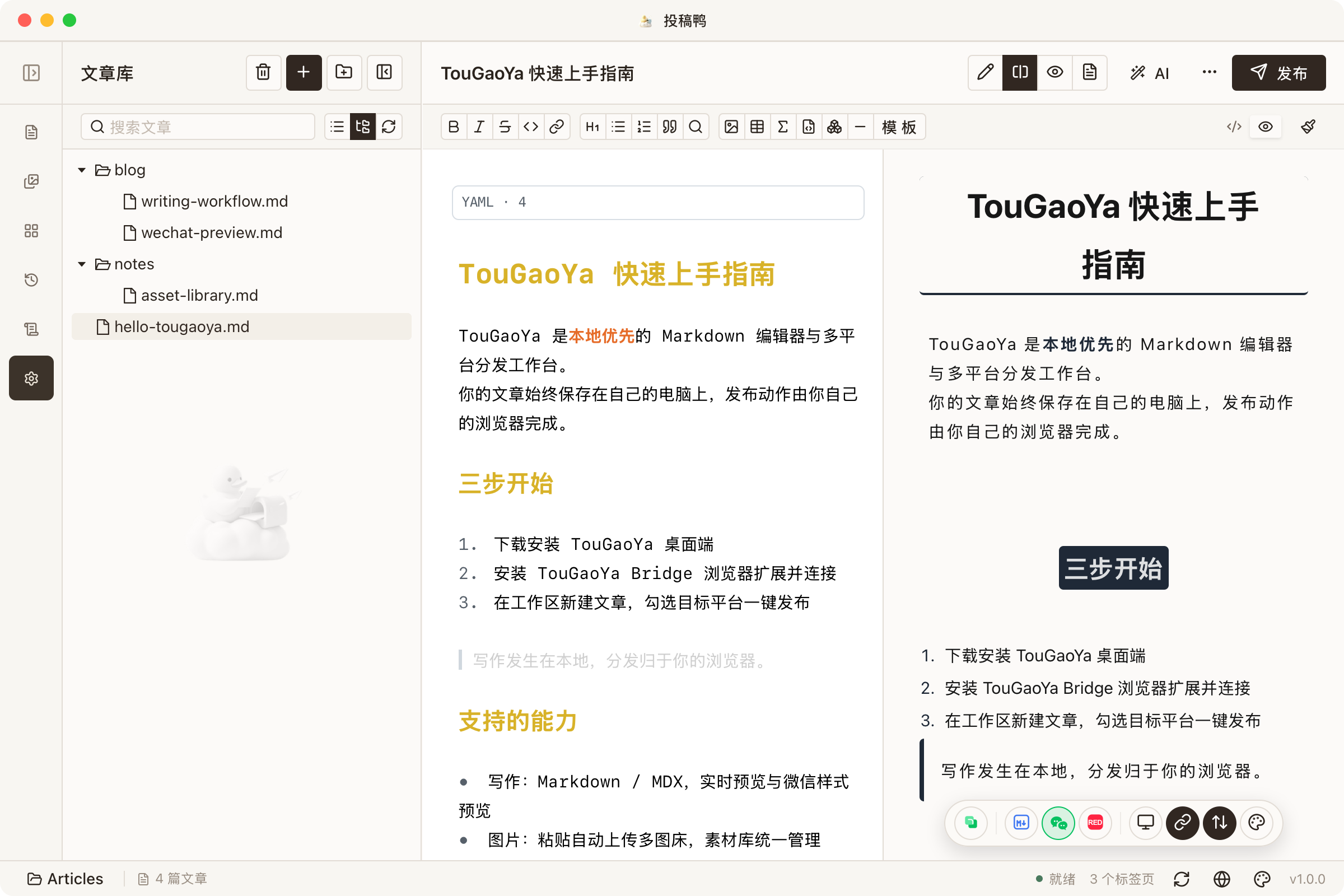This screenshot has height=896, width=1344.
Task: Toggle the preview eye above the preview pane
Action: coord(1266,127)
